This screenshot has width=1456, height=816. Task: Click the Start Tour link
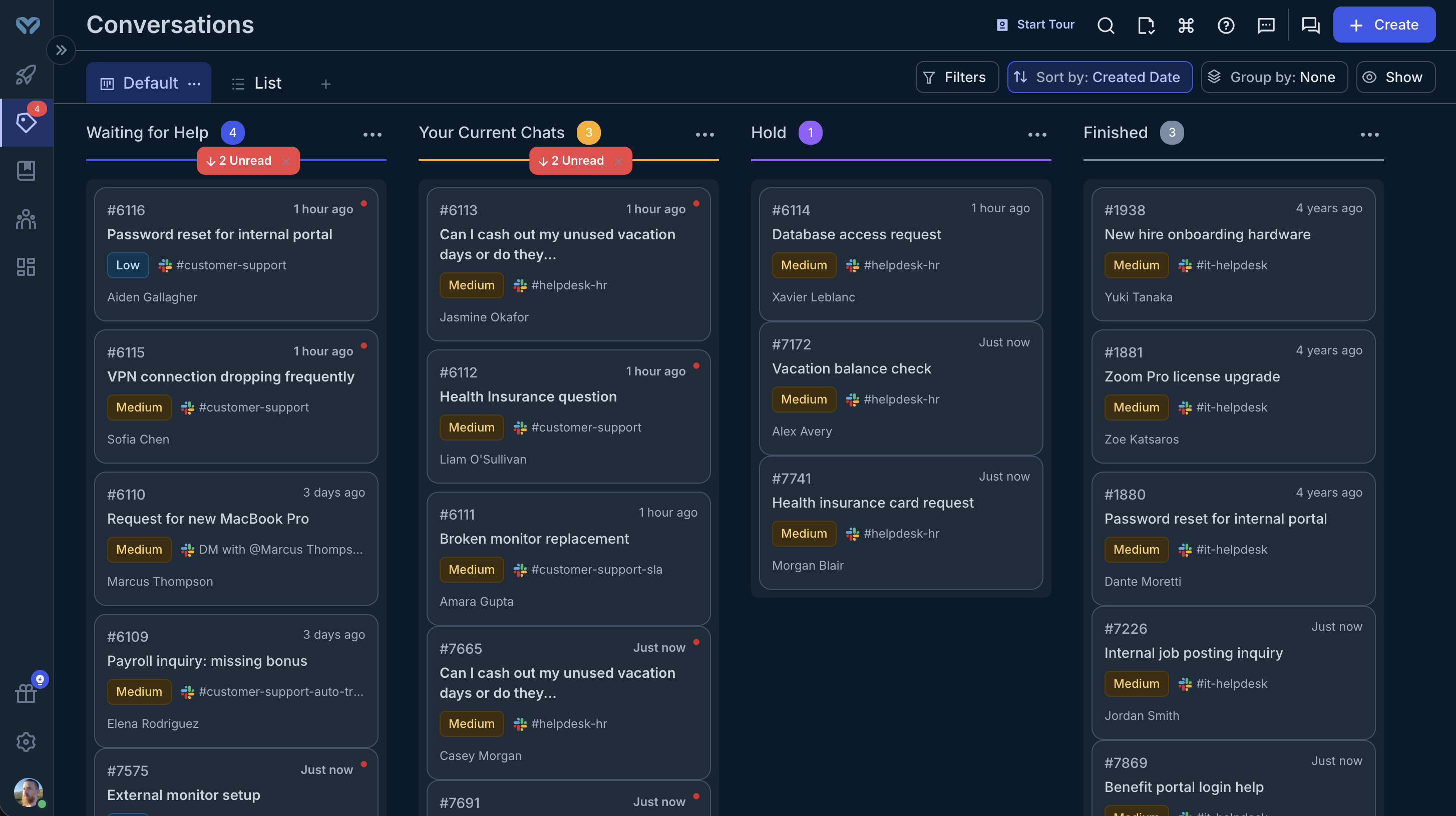click(x=1035, y=25)
